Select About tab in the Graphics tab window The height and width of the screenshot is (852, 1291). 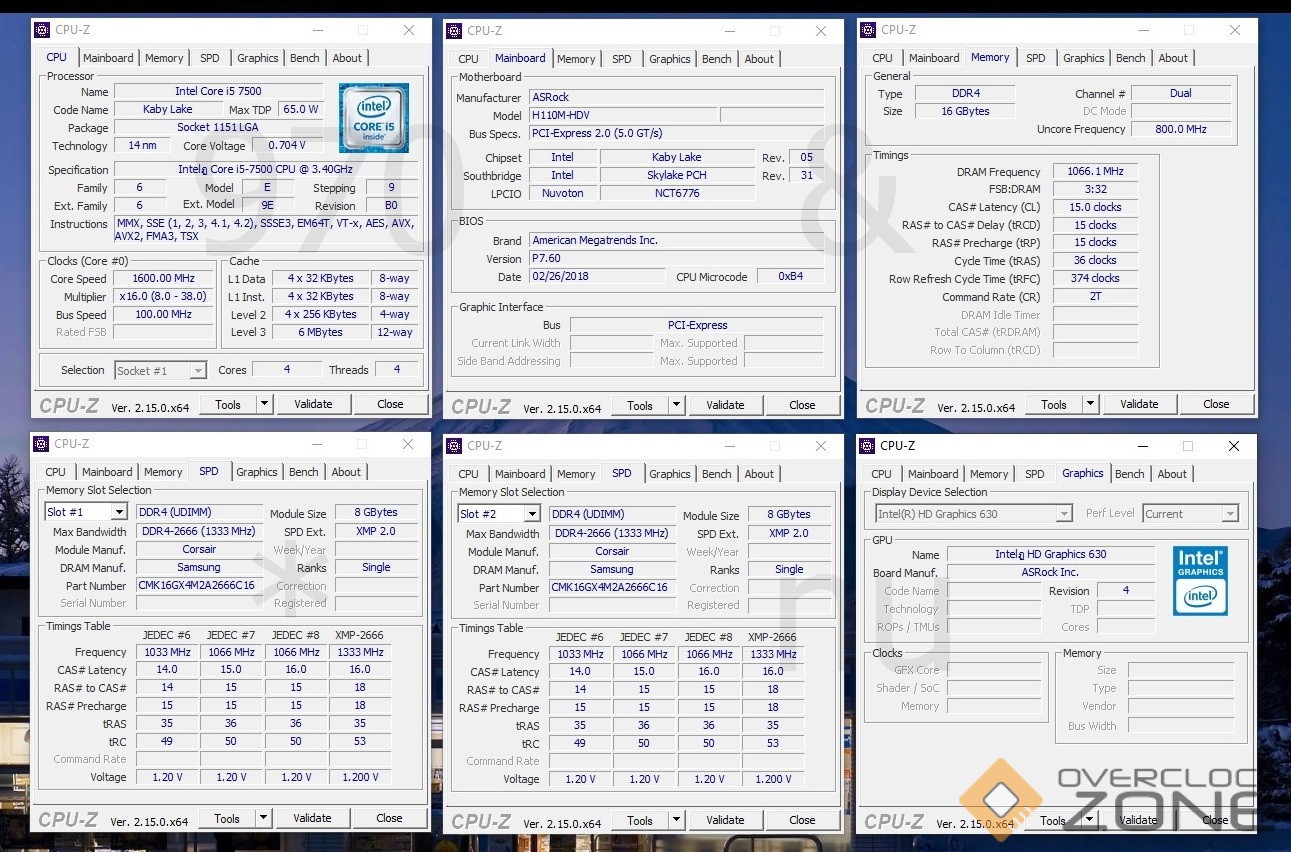click(x=1172, y=474)
